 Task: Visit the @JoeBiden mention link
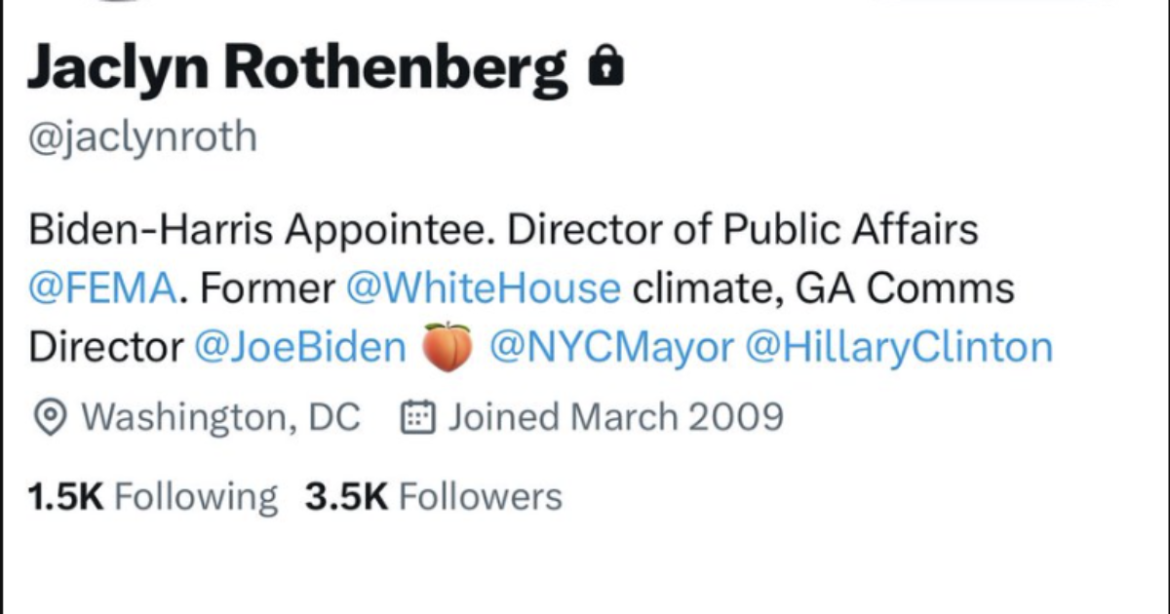point(299,347)
